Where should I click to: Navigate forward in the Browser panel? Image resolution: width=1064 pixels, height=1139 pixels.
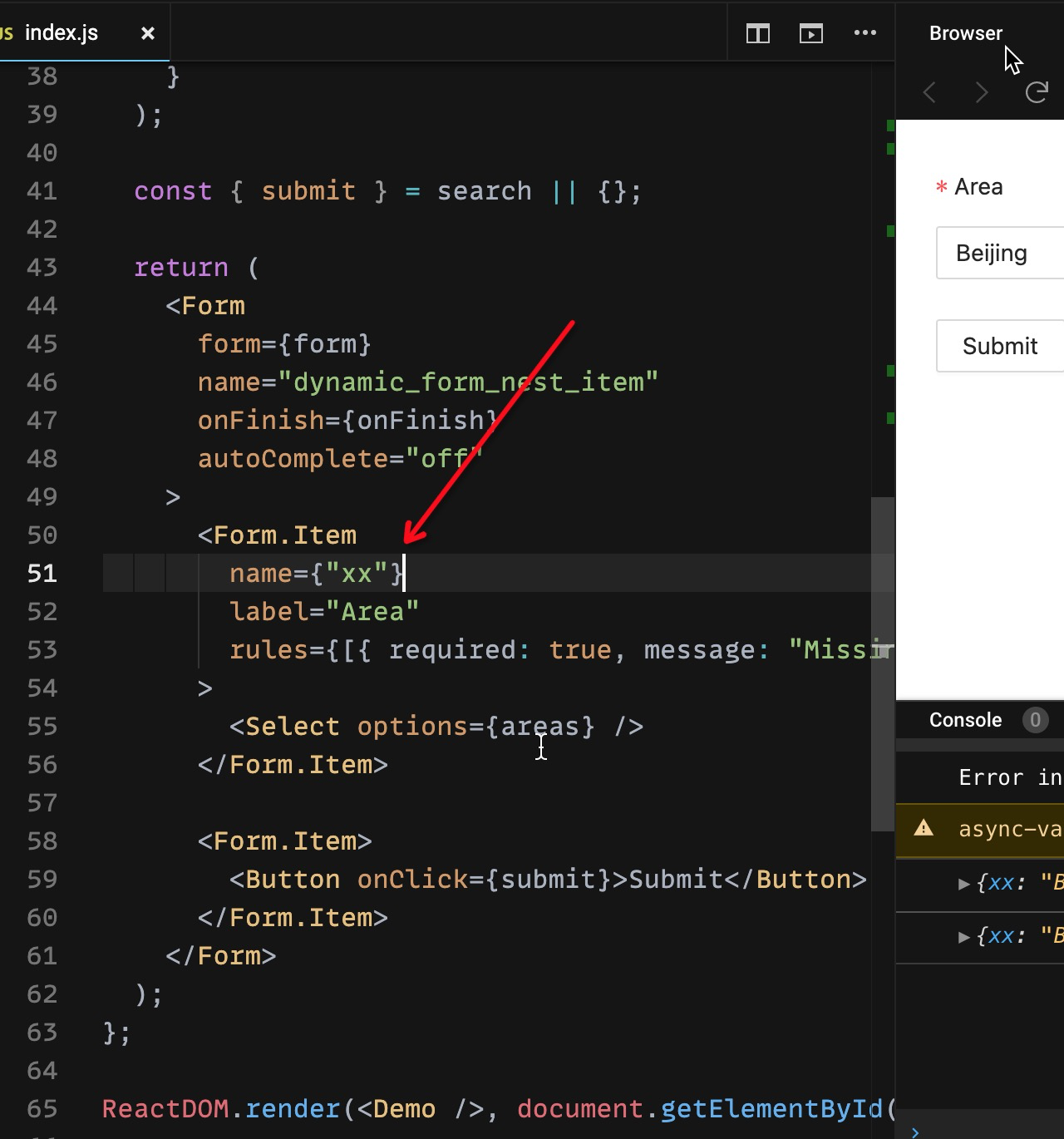[x=982, y=93]
